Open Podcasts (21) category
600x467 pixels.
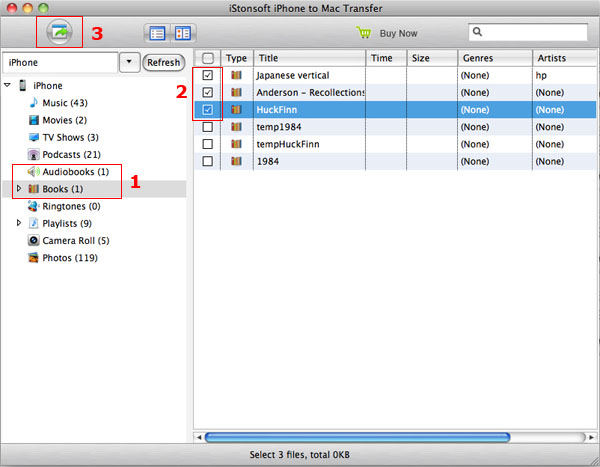64,155
